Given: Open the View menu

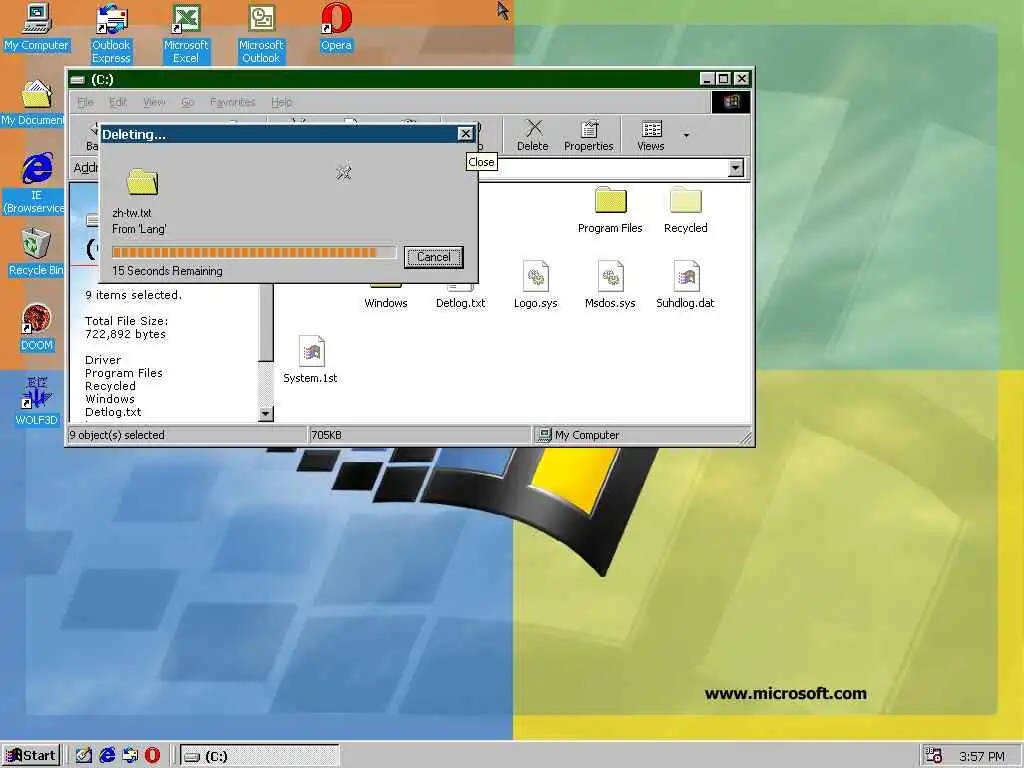Looking at the screenshot, I should click(153, 102).
